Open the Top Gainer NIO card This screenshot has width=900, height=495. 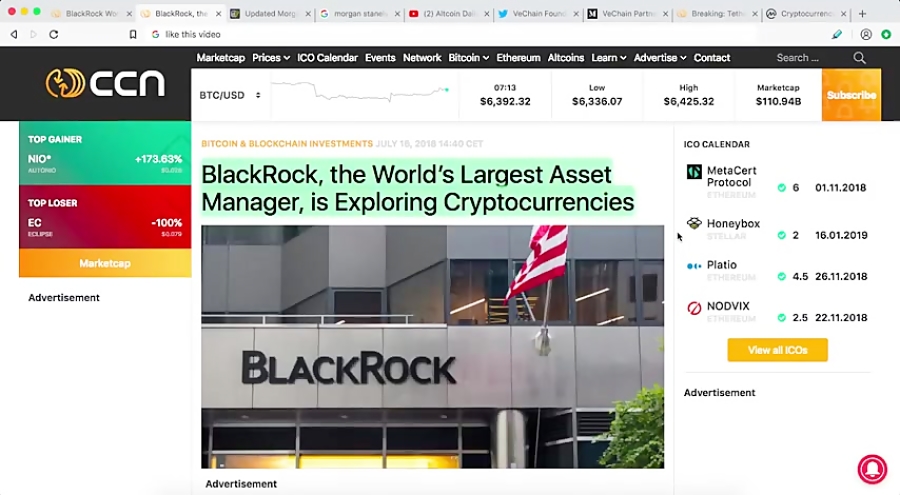click(x=105, y=153)
